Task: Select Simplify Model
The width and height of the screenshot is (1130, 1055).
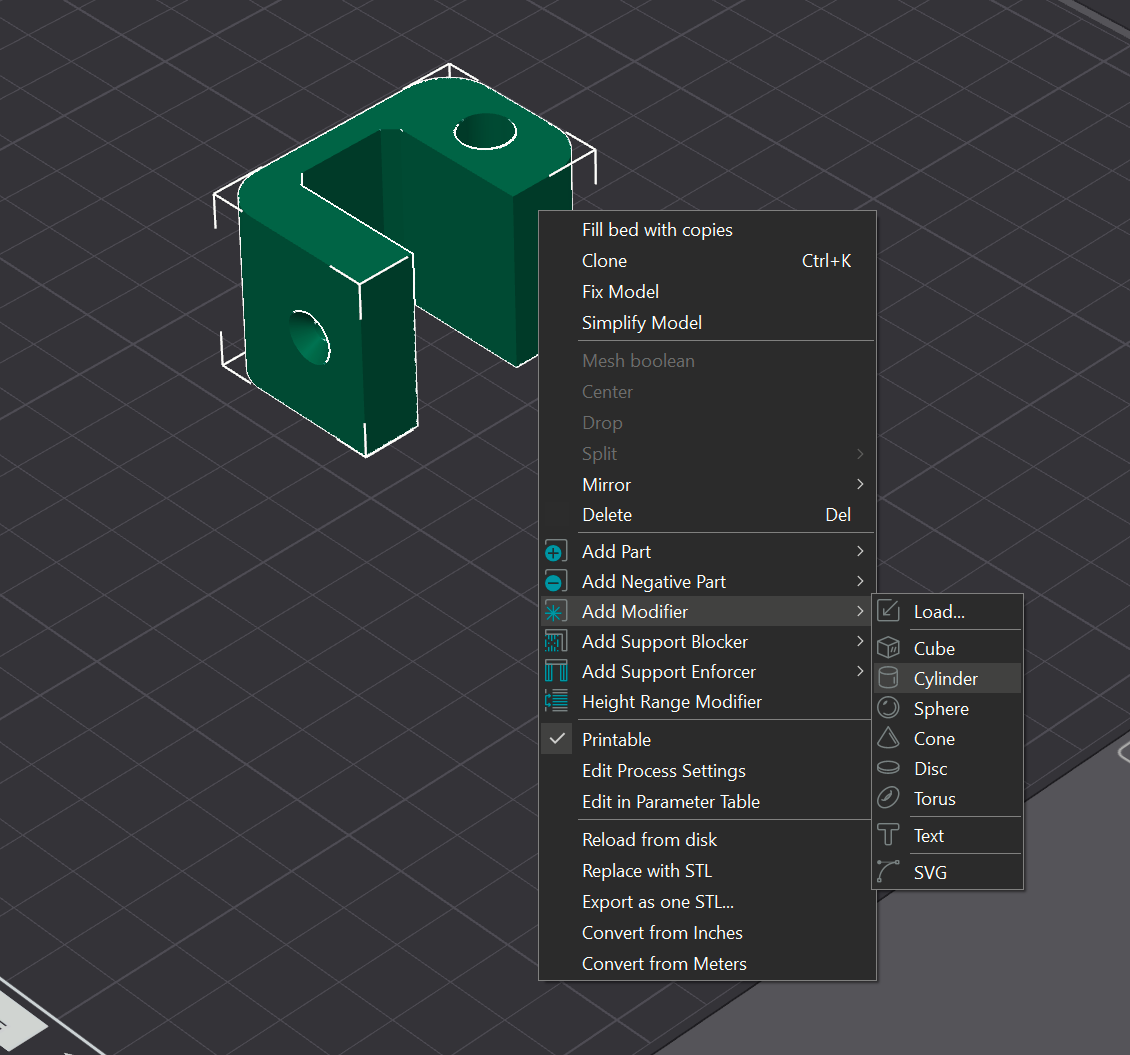Action: (x=708, y=323)
